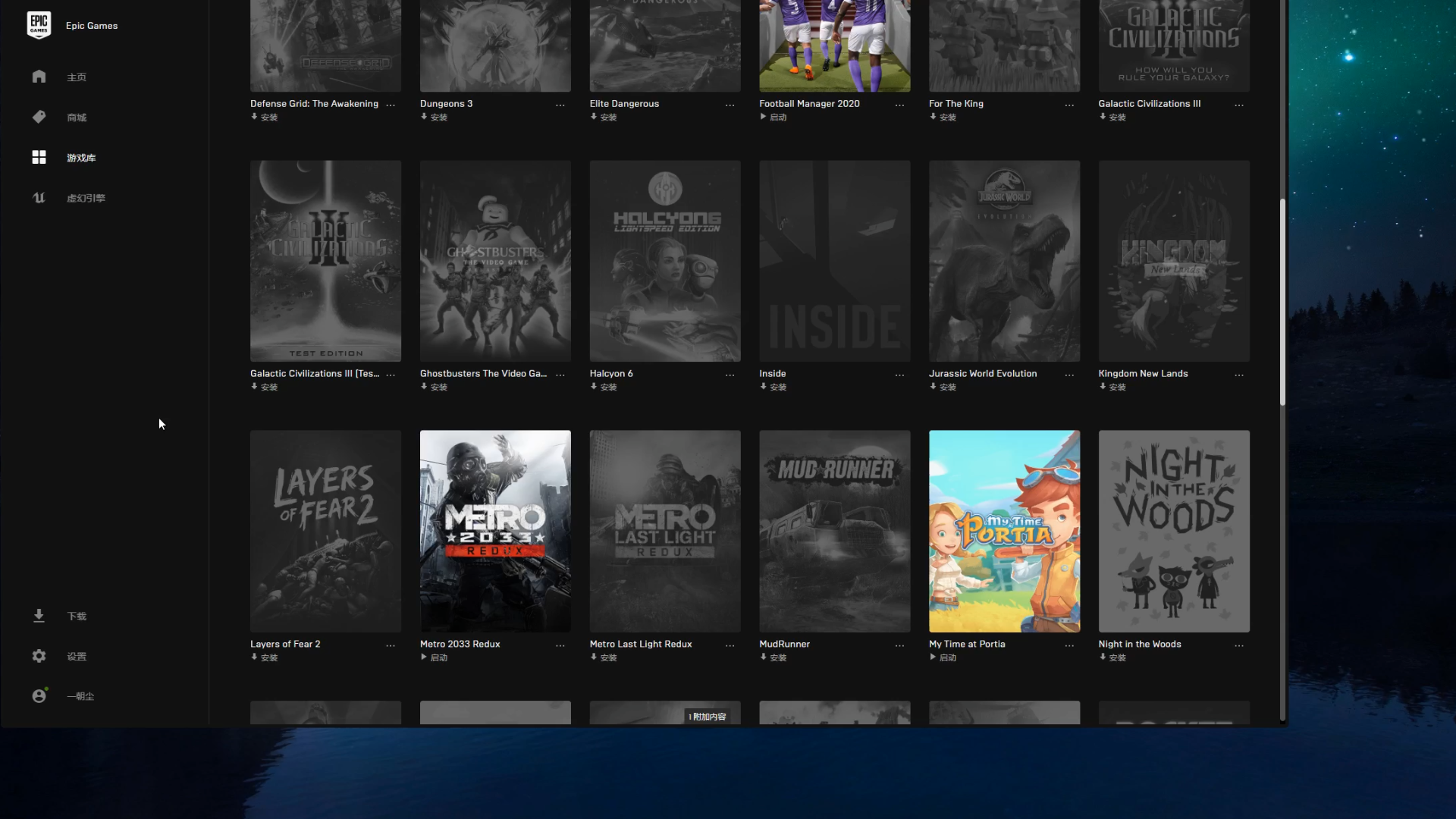Open the Settings gear icon

click(39, 656)
